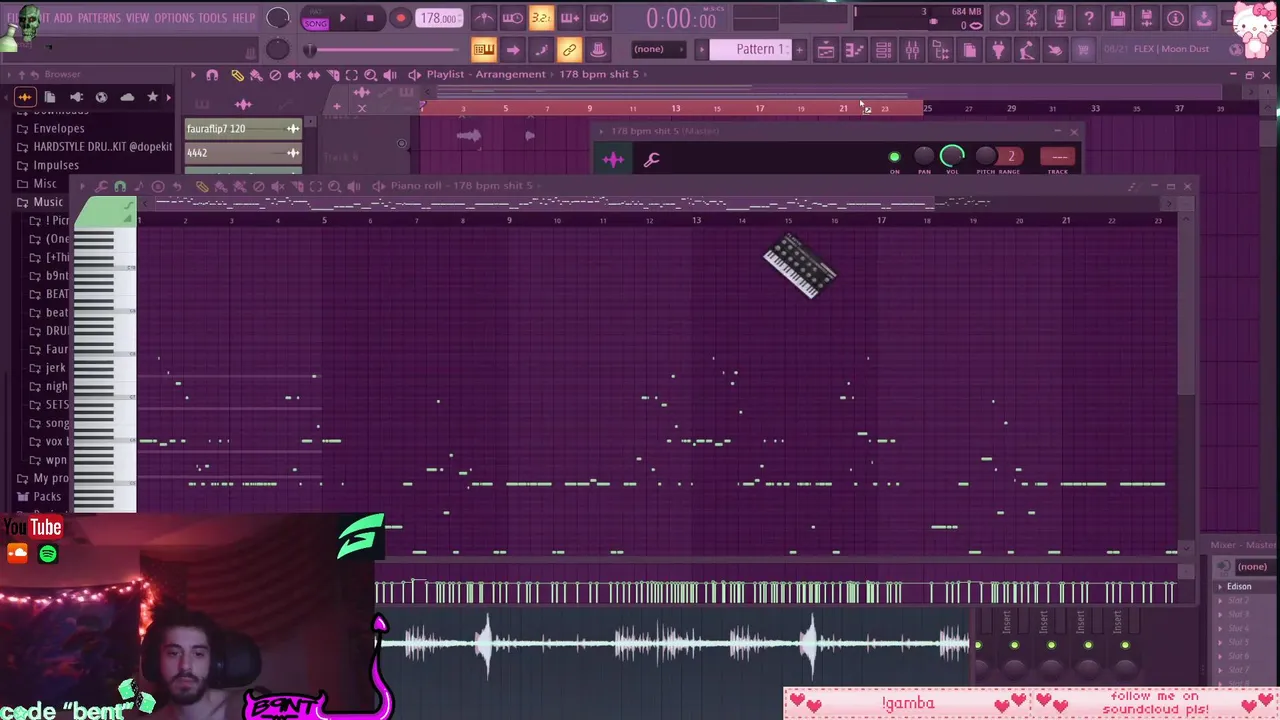Expand the Impulses folder

coord(55,165)
